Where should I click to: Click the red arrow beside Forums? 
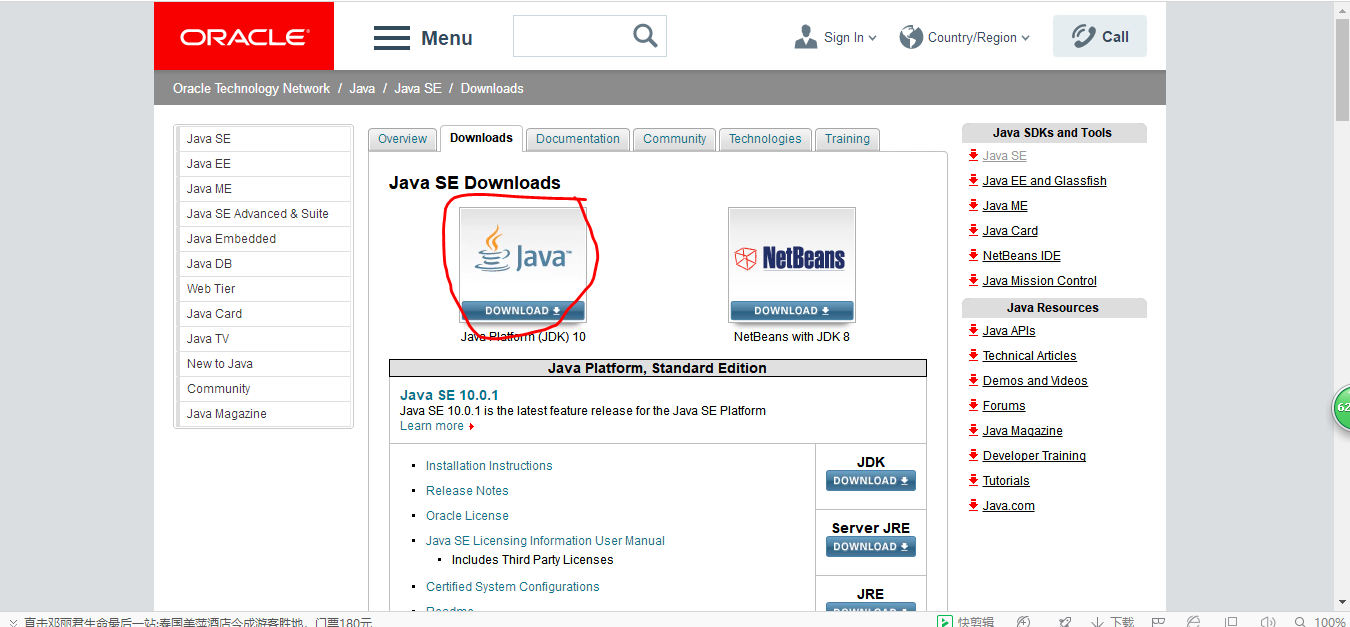coord(973,405)
